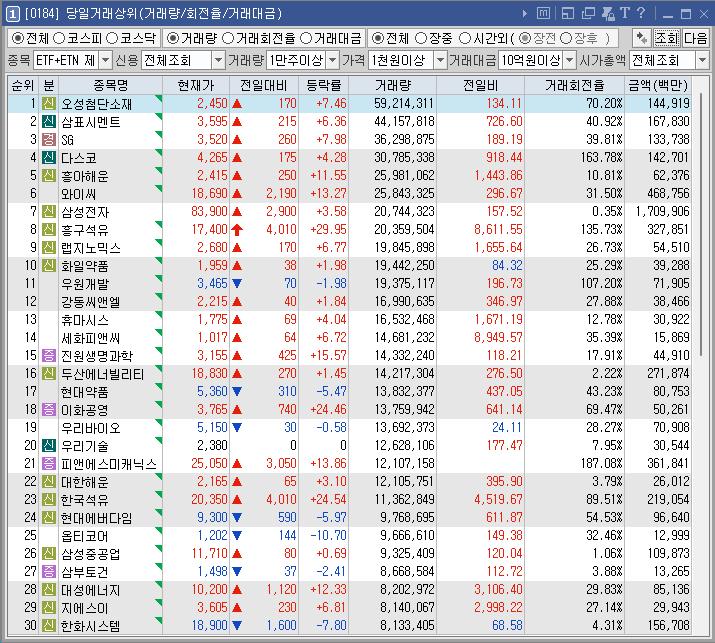Sort by the 전일비 column header
The image size is (715, 643).
(x=480, y=85)
